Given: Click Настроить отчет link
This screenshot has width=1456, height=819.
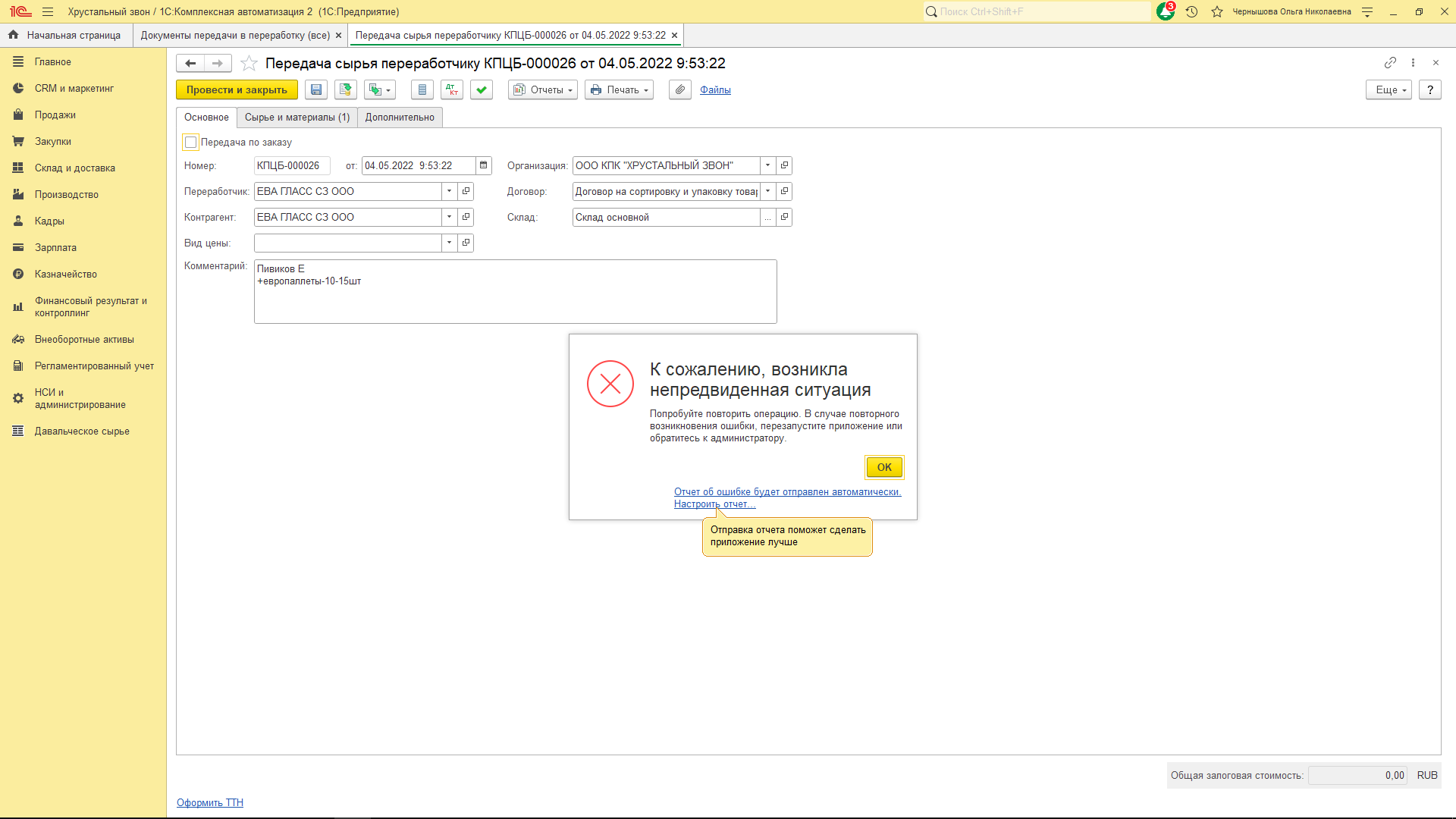Looking at the screenshot, I should click(714, 504).
